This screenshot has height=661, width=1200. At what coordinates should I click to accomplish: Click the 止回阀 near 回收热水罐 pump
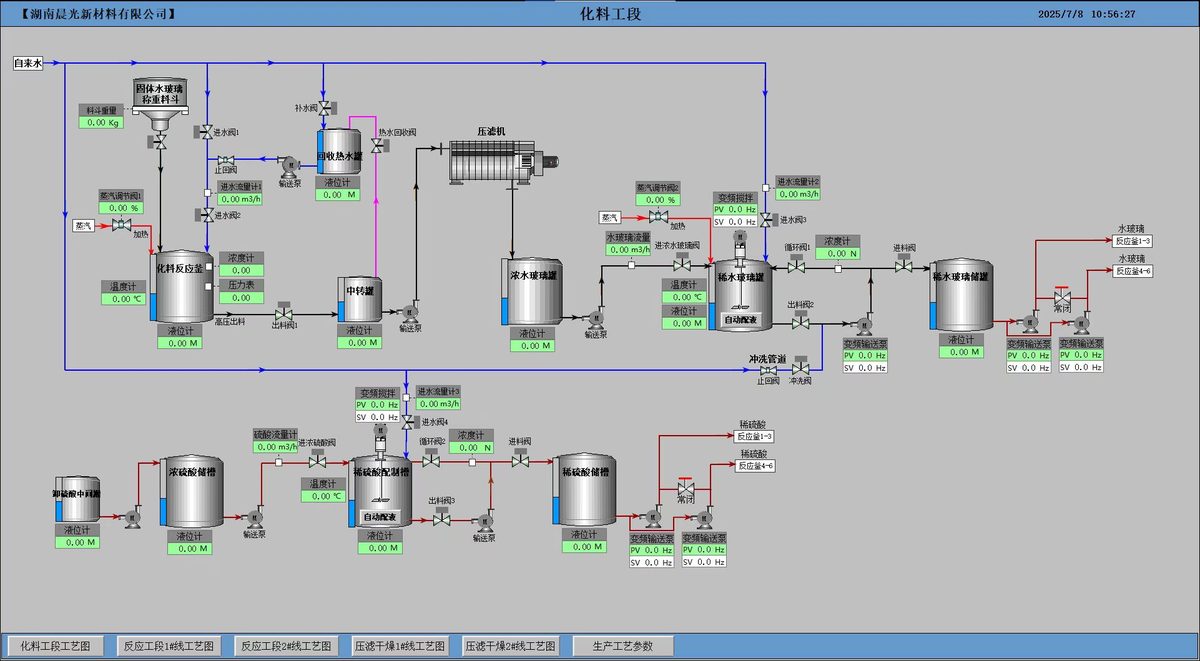click(x=226, y=160)
